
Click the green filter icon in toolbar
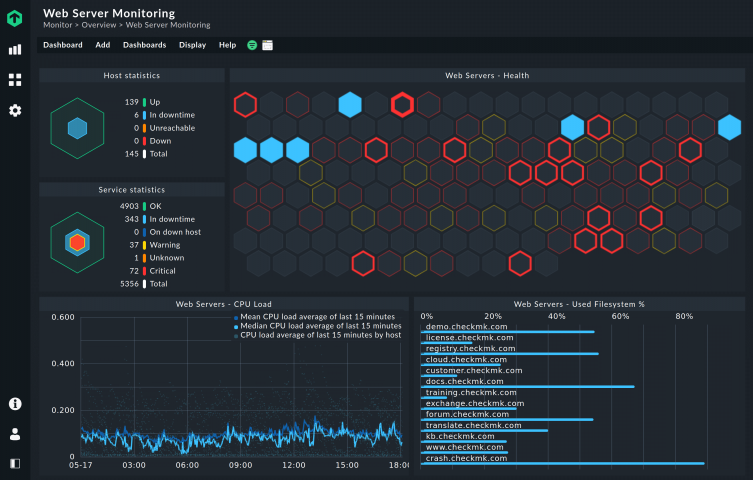(252, 45)
